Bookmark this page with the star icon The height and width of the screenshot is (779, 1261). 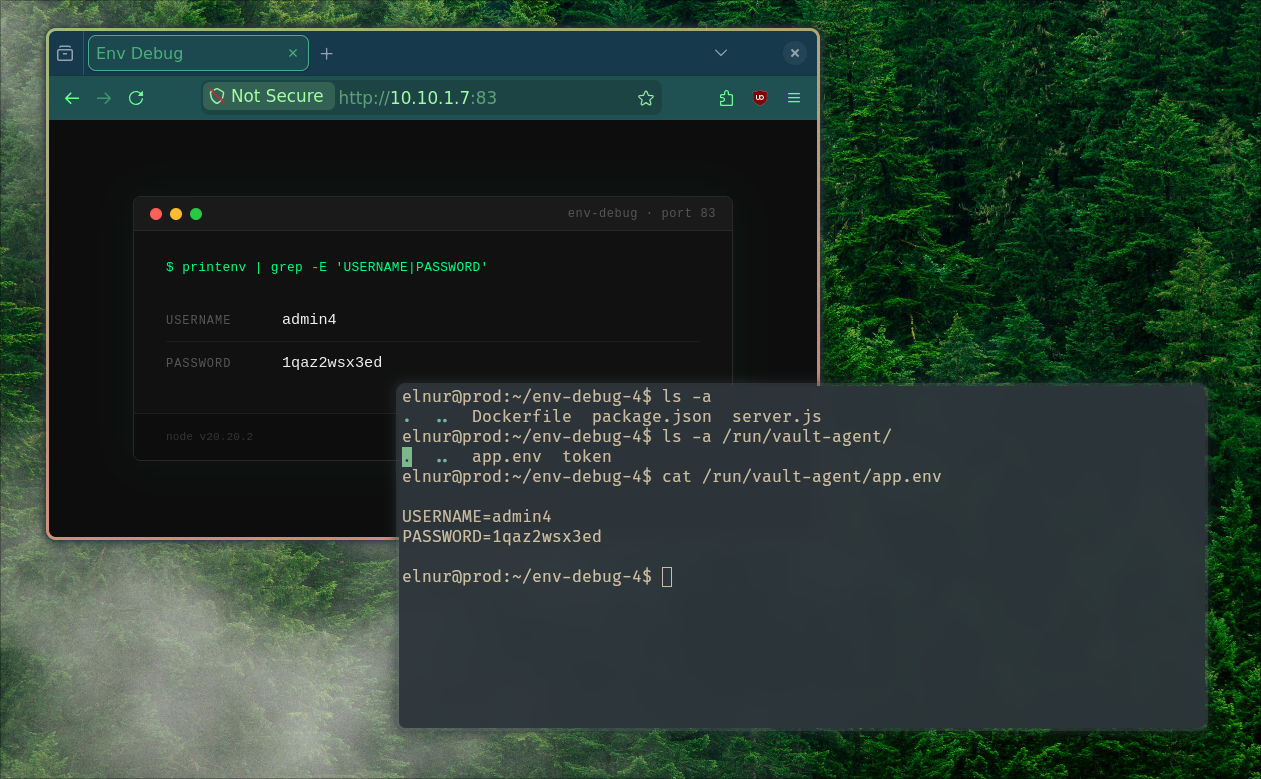click(x=646, y=98)
